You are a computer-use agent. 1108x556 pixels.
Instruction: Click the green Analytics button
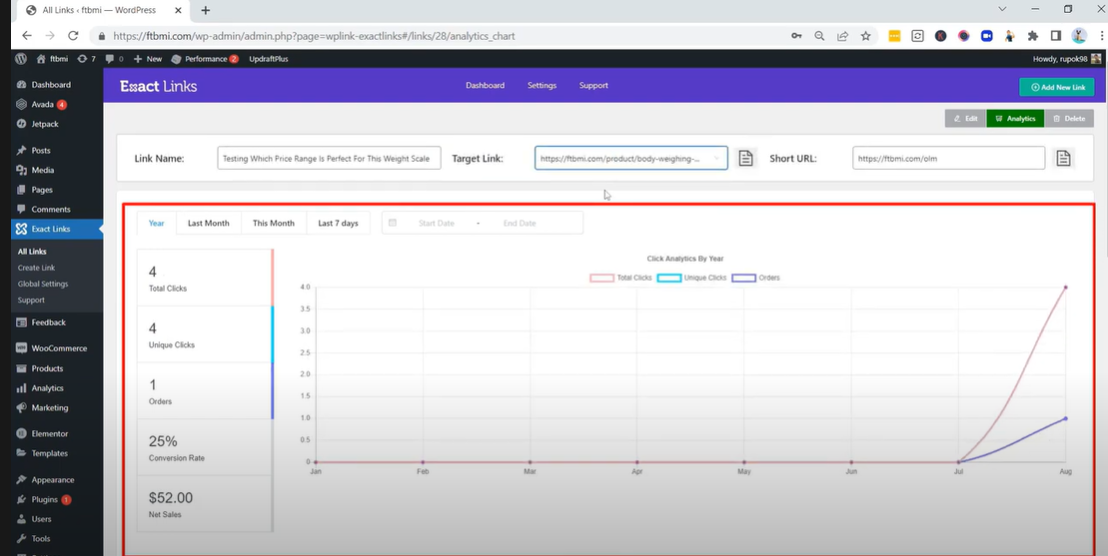click(x=1015, y=119)
